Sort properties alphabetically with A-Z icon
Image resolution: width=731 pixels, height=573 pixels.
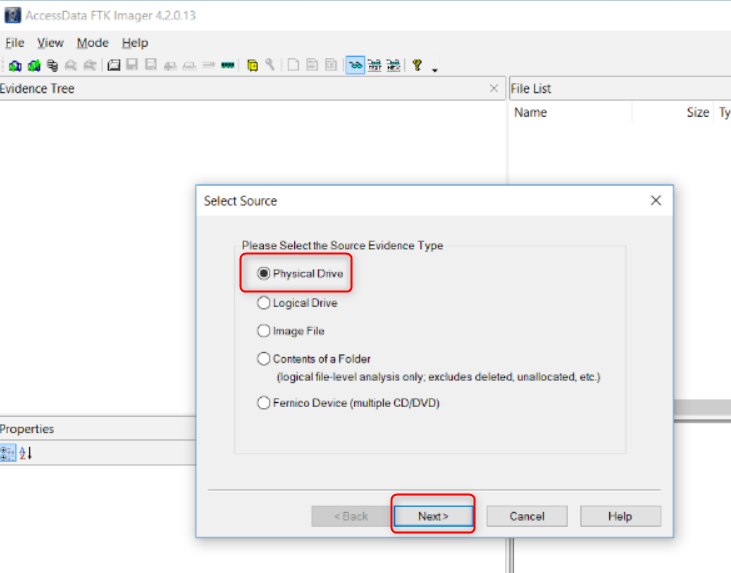(x=26, y=453)
